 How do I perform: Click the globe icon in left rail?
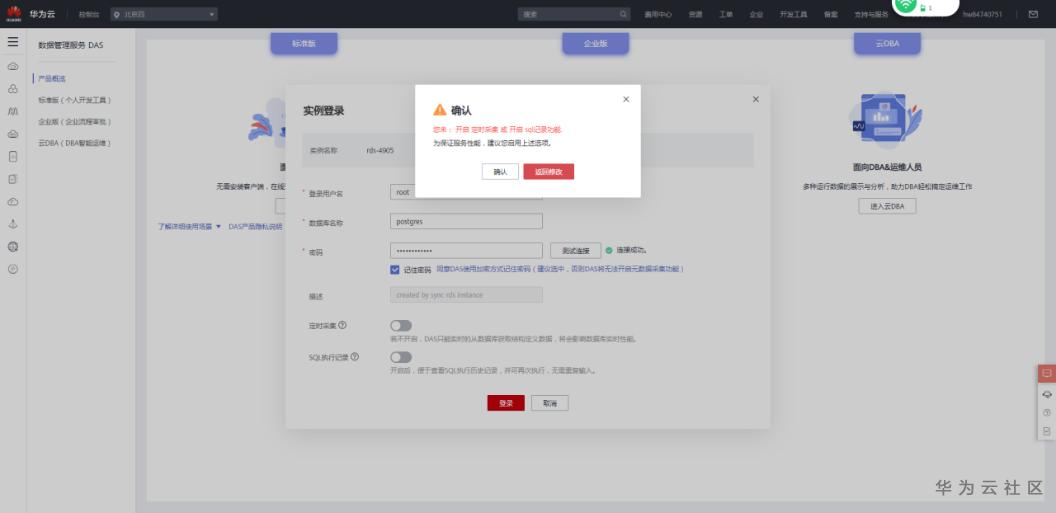tap(13, 247)
